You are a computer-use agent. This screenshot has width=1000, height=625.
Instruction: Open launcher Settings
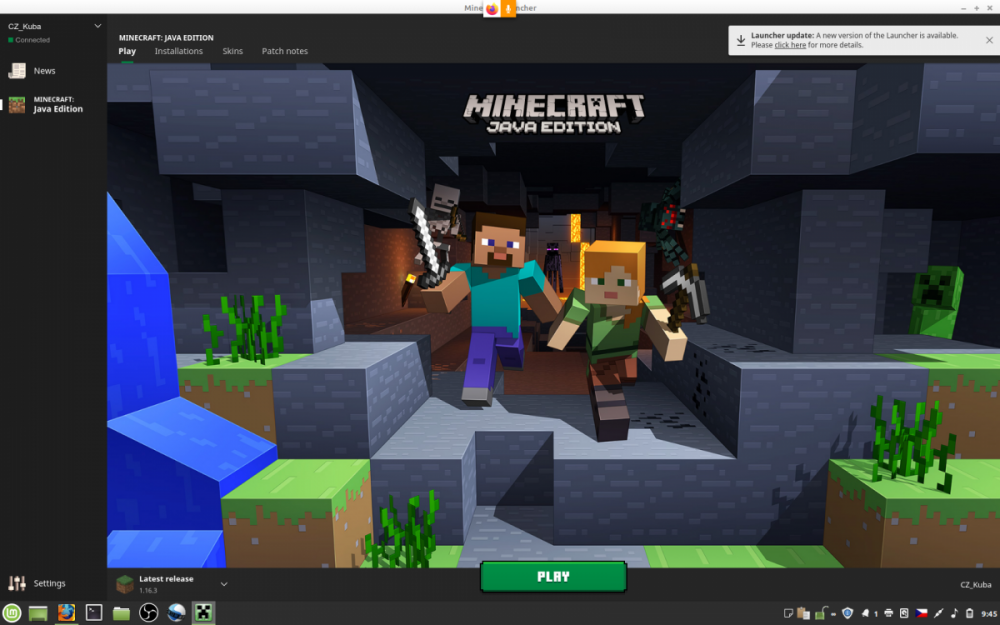(x=49, y=583)
